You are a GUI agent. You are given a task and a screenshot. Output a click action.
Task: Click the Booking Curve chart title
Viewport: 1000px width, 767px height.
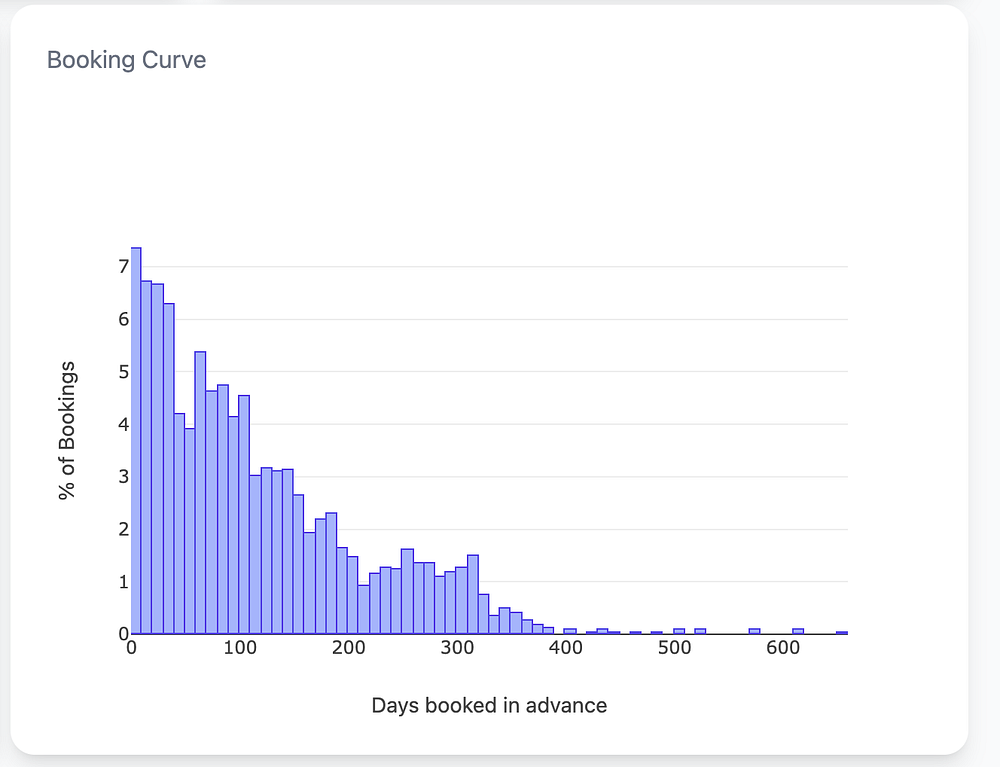pos(127,60)
